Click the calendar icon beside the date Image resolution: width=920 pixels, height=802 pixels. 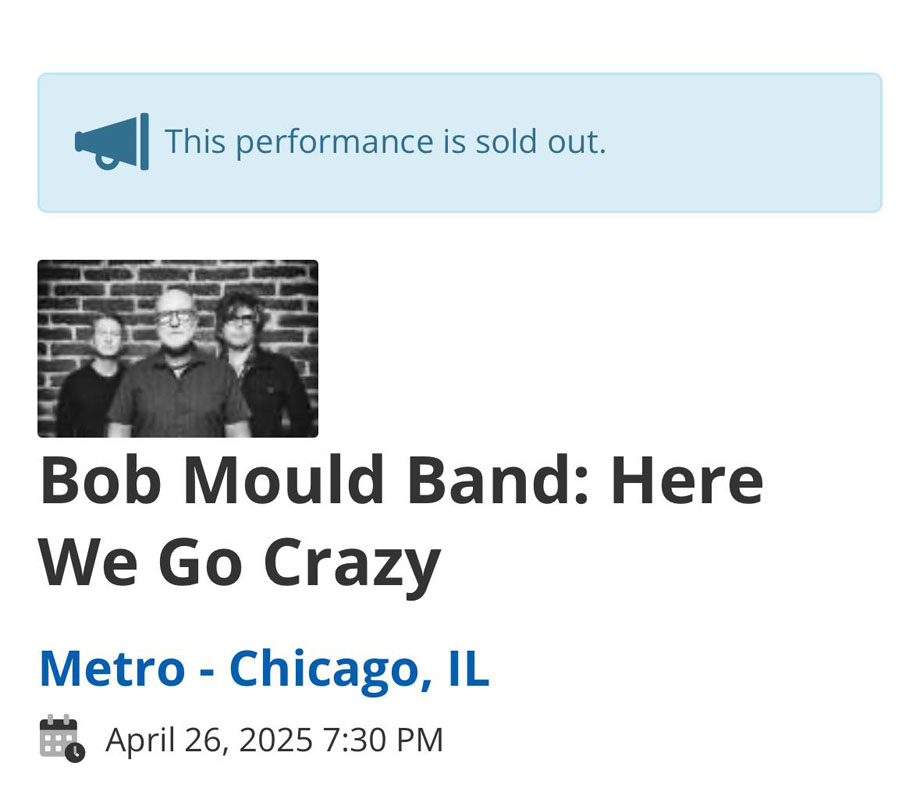[59, 736]
